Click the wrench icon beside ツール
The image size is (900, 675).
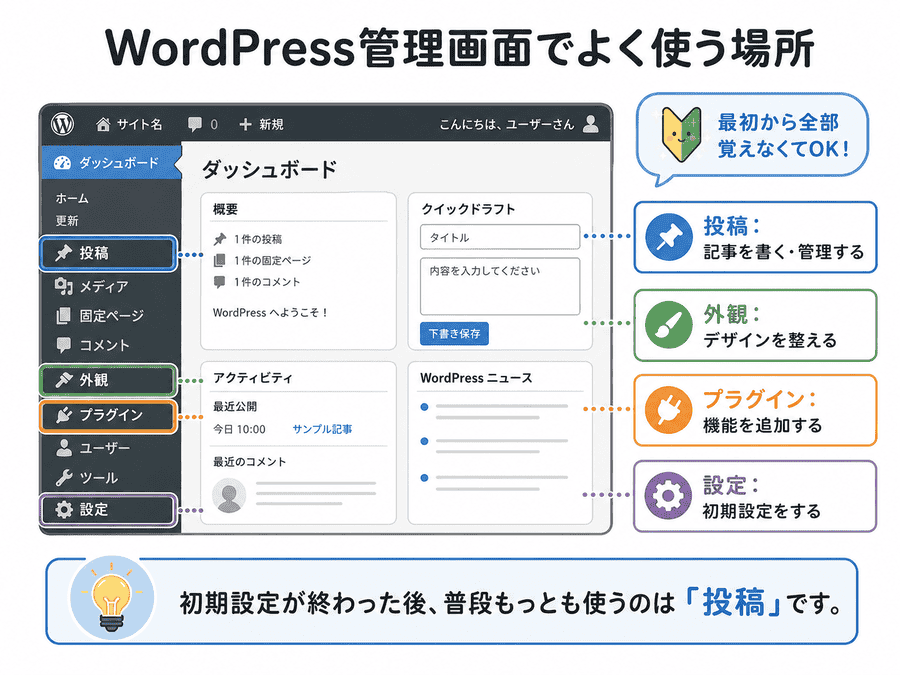tap(63, 478)
